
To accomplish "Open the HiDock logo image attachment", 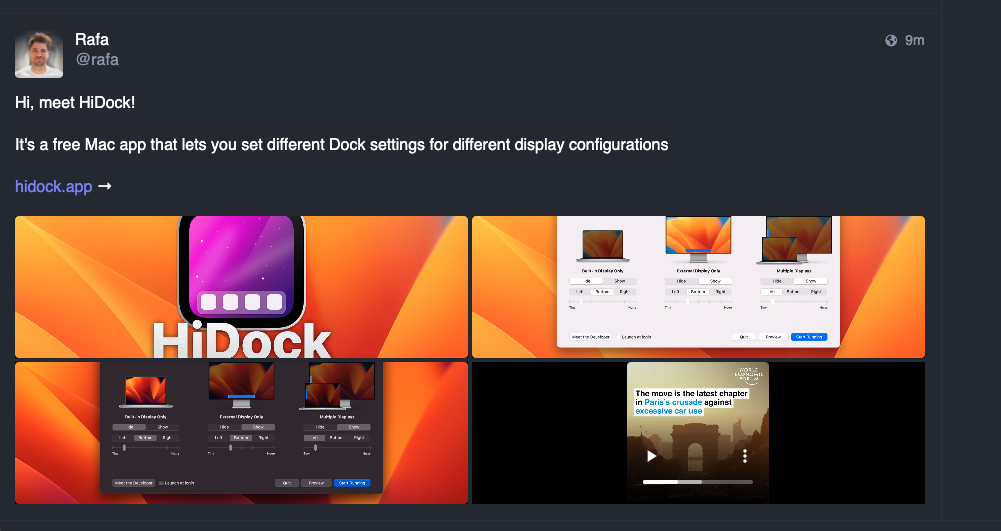I will [241, 287].
